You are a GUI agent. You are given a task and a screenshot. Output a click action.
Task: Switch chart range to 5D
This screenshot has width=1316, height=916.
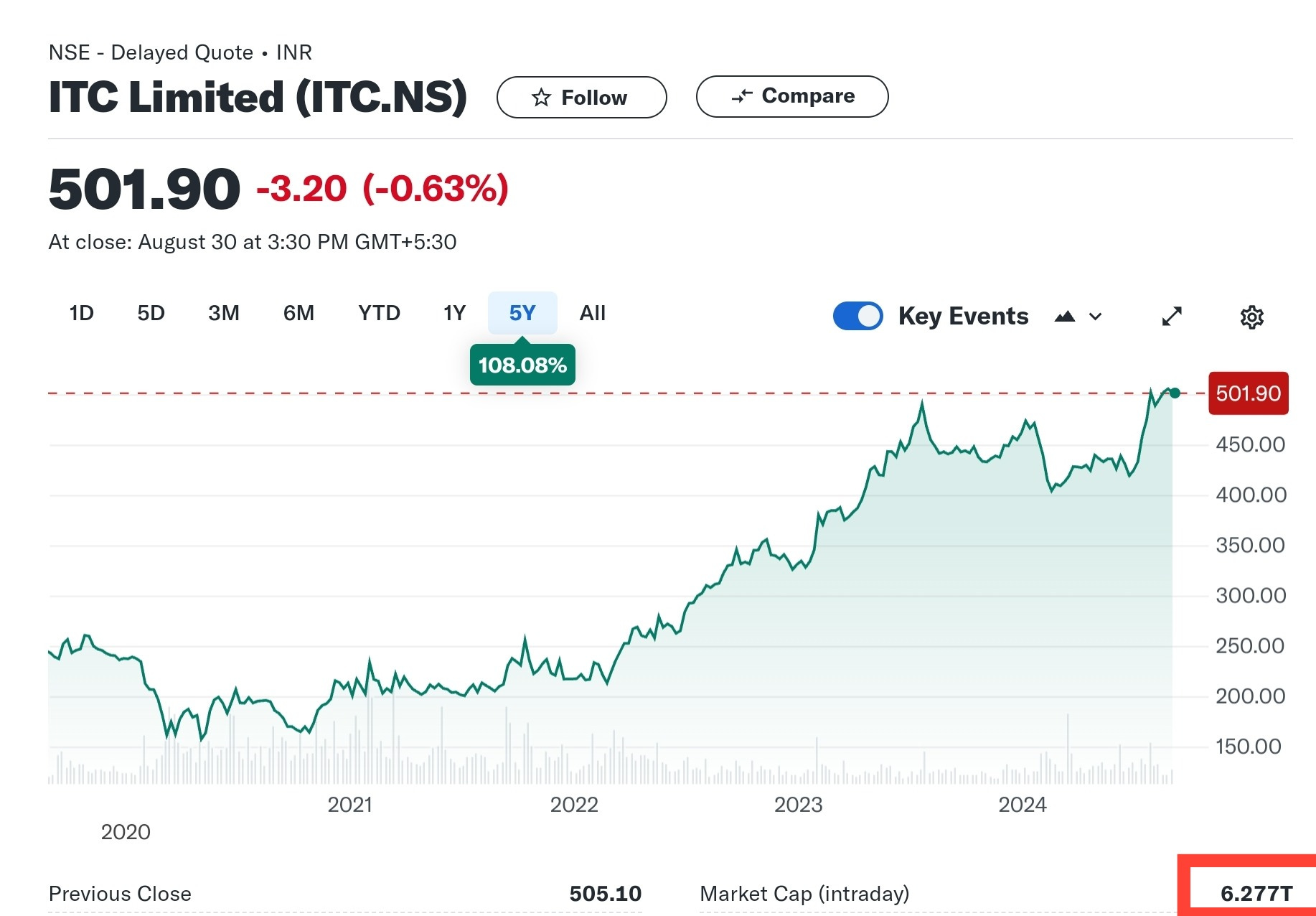151,313
